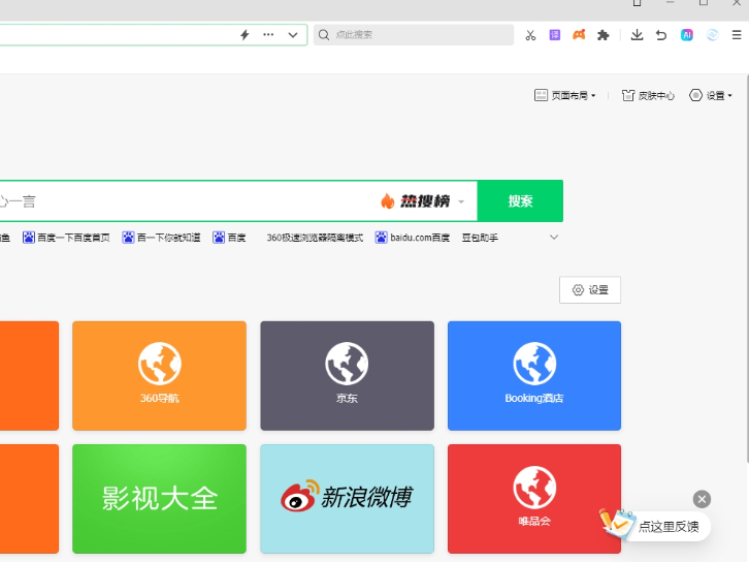The image size is (749, 562).
Task: Open the 百度一下百度首页 bookmark
Action: click(x=66, y=237)
